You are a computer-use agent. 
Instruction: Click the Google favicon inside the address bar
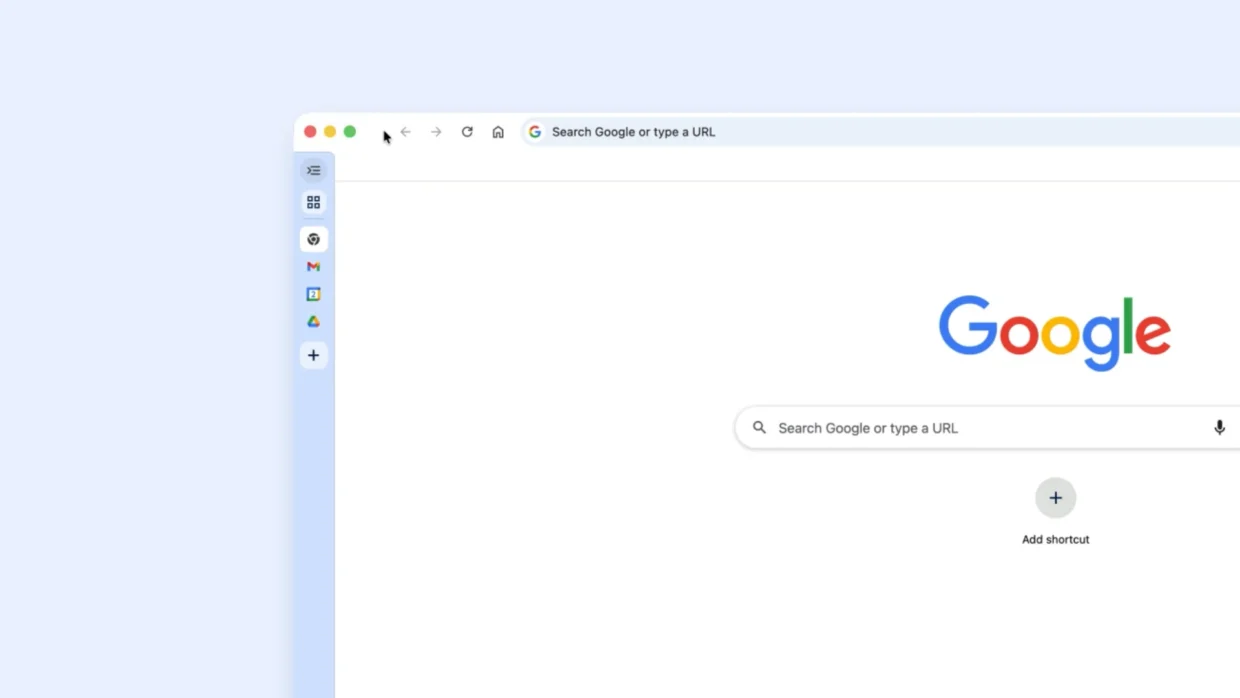pyautogui.click(x=535, y=131)
